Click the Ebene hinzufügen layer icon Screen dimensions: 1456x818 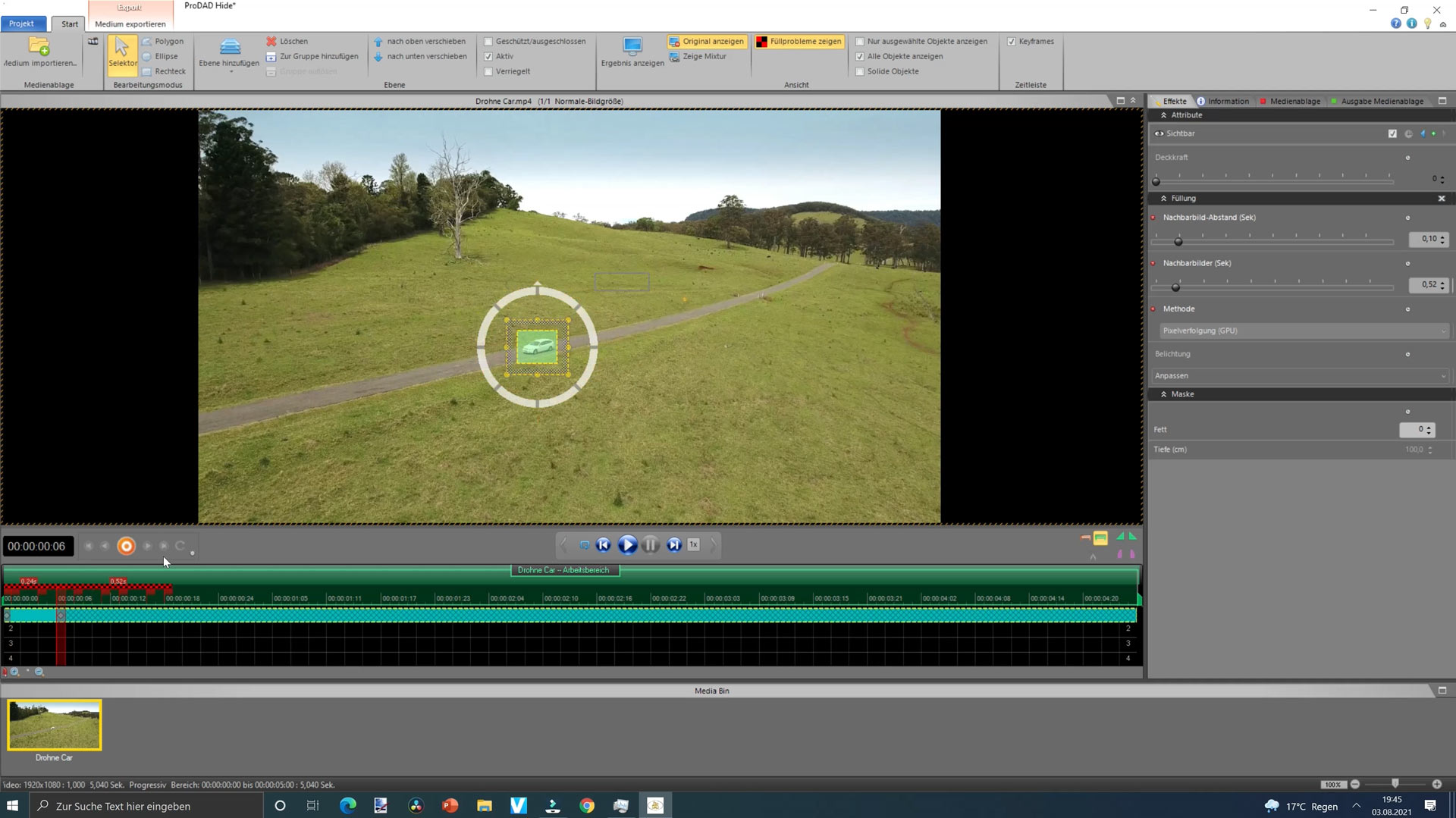tap(230, 47)
